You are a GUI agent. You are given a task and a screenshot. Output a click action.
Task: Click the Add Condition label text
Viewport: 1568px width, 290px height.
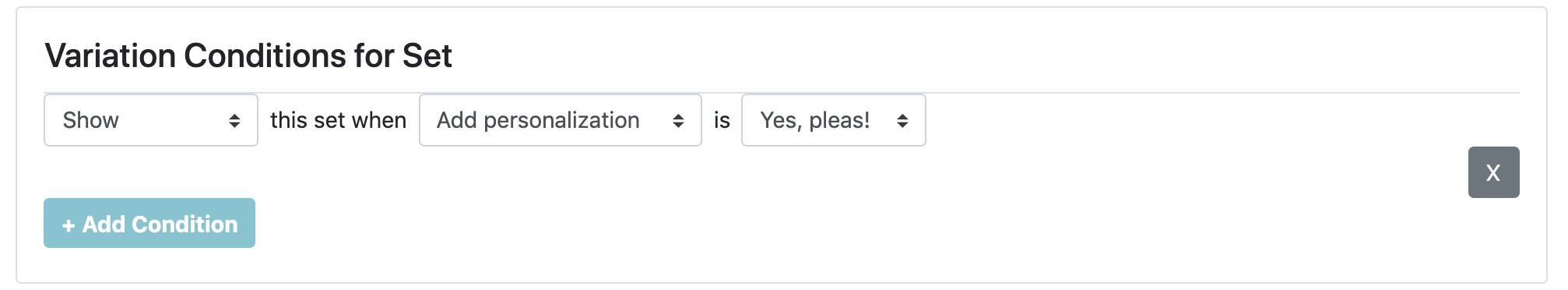[160, 225]
